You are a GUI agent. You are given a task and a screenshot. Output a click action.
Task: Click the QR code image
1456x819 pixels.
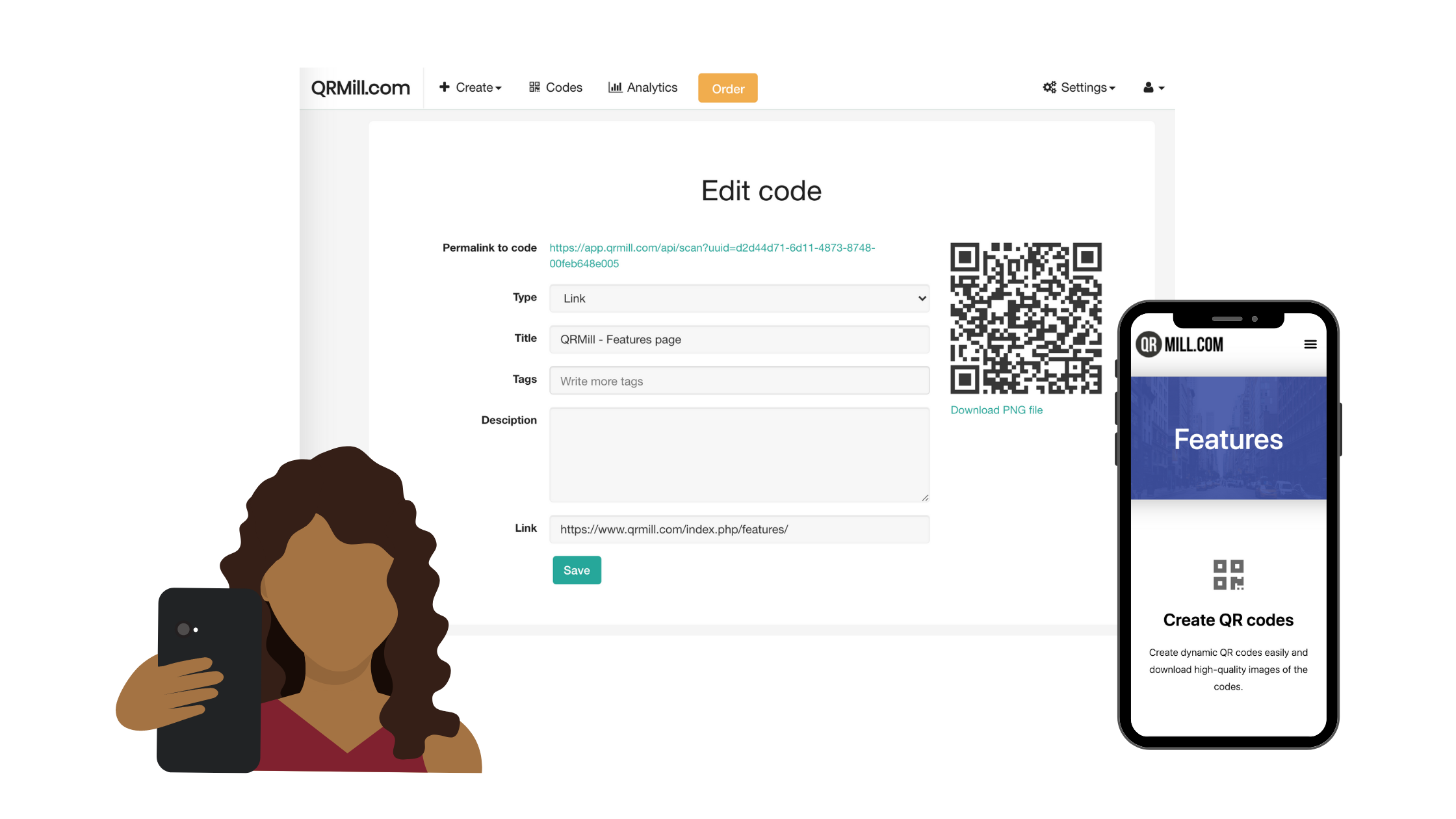coord(1026,318)
